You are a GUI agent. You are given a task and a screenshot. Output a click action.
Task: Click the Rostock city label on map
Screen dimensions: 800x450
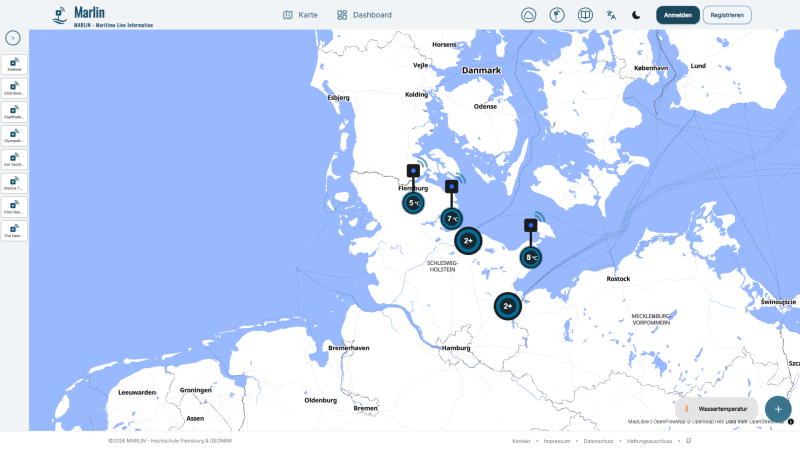618,279
